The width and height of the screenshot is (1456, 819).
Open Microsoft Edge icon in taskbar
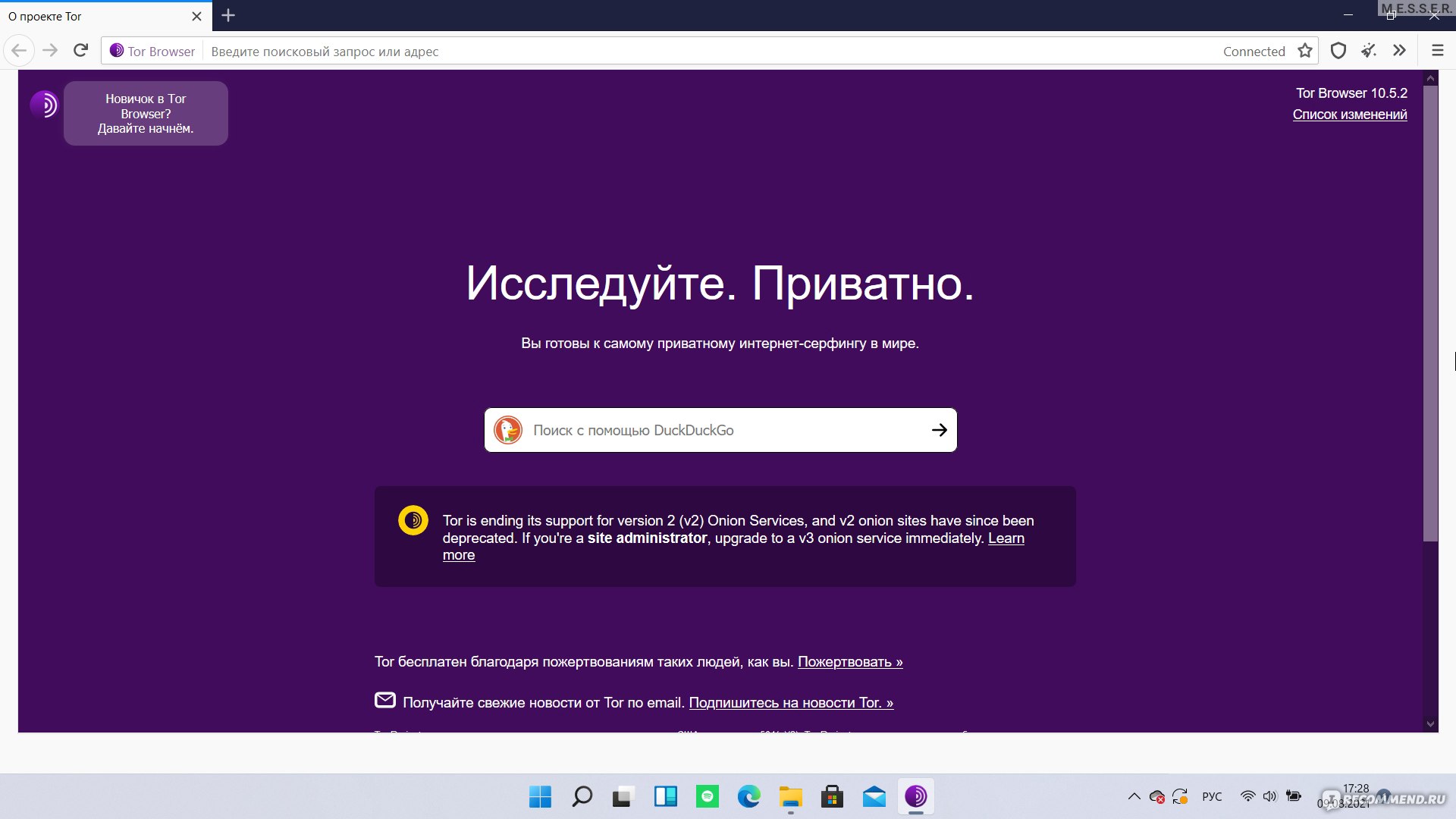750,796
